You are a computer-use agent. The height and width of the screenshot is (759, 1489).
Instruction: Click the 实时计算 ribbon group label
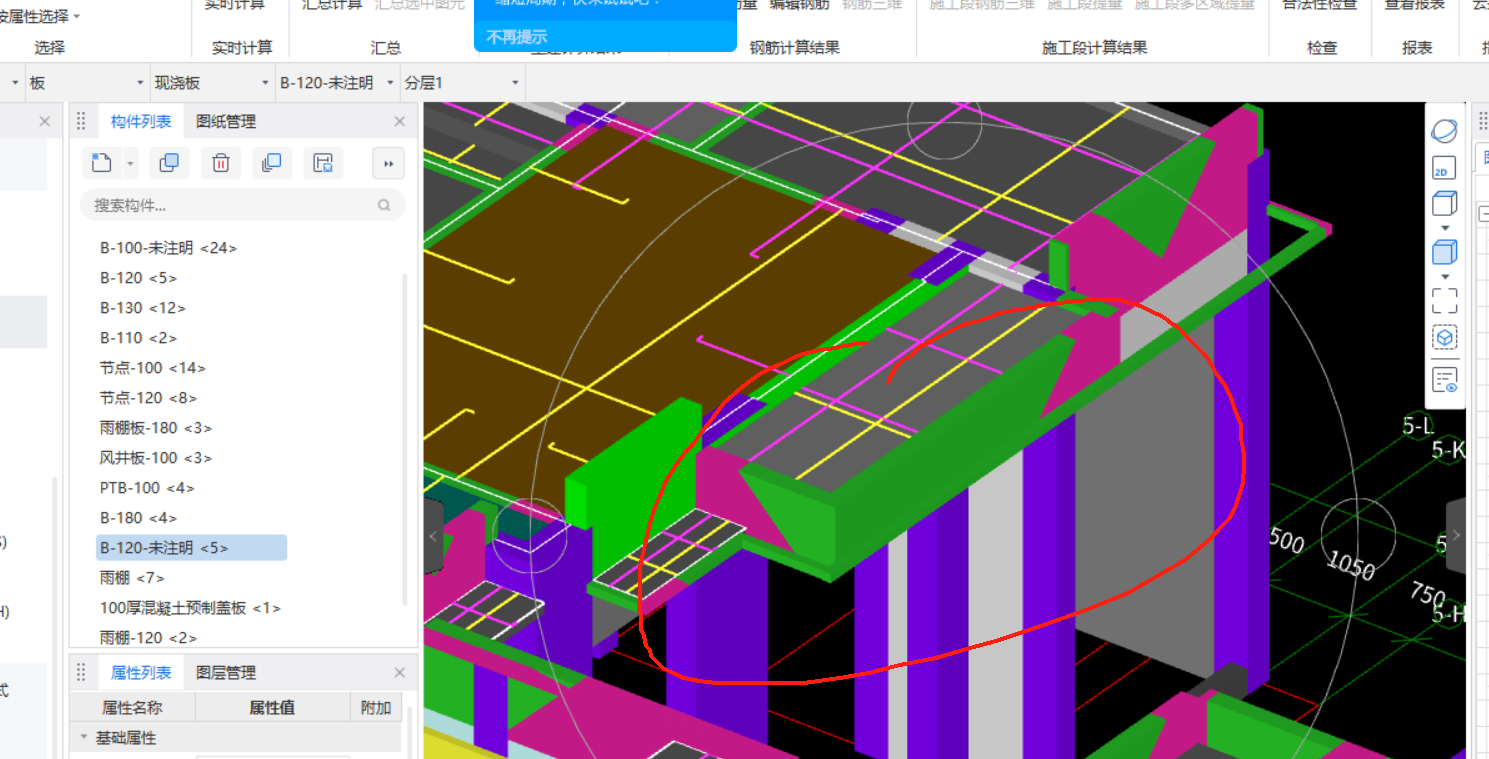242,47
